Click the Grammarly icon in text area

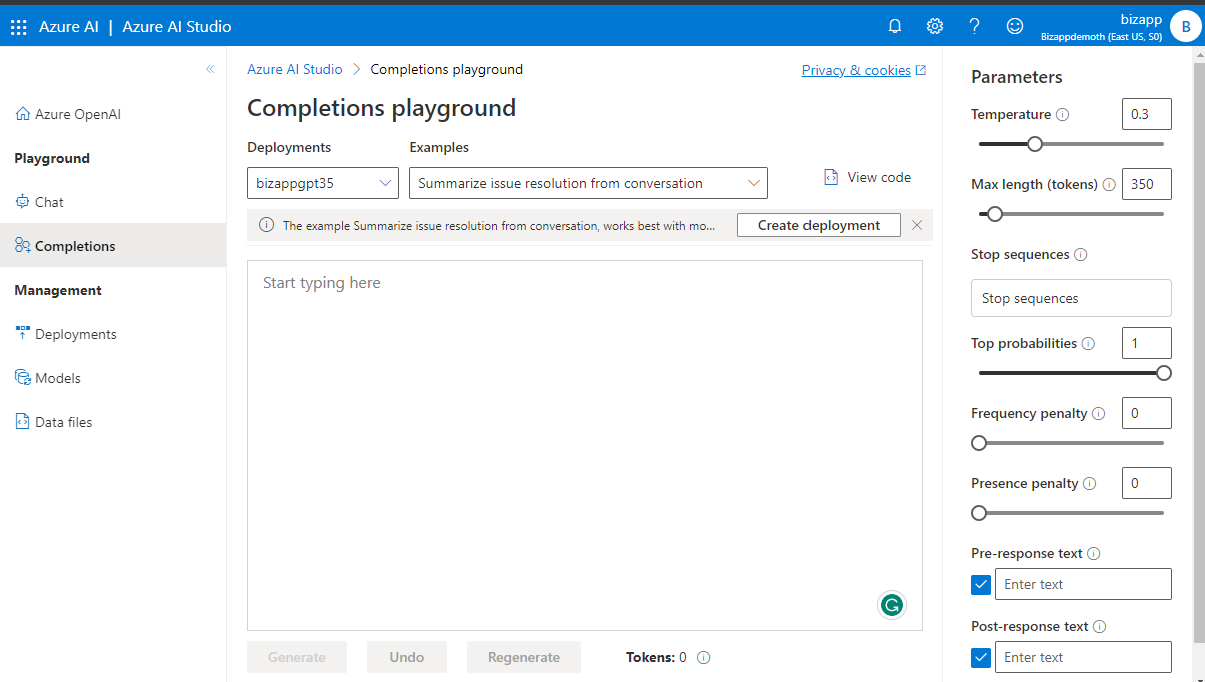tap(891, 604)
